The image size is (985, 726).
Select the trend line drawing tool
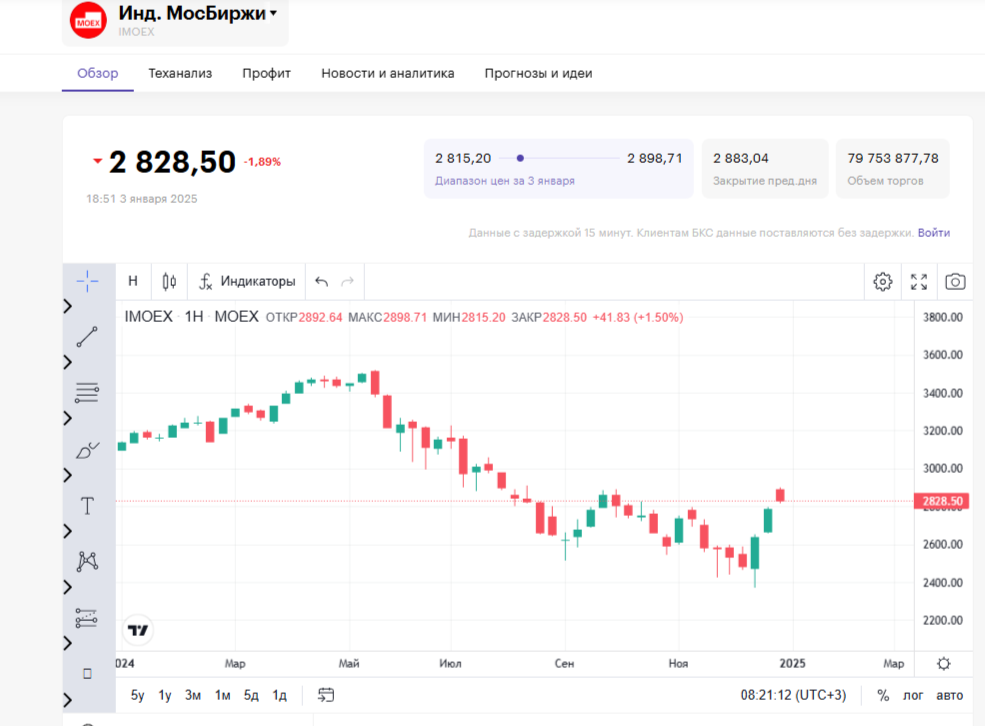87,336
